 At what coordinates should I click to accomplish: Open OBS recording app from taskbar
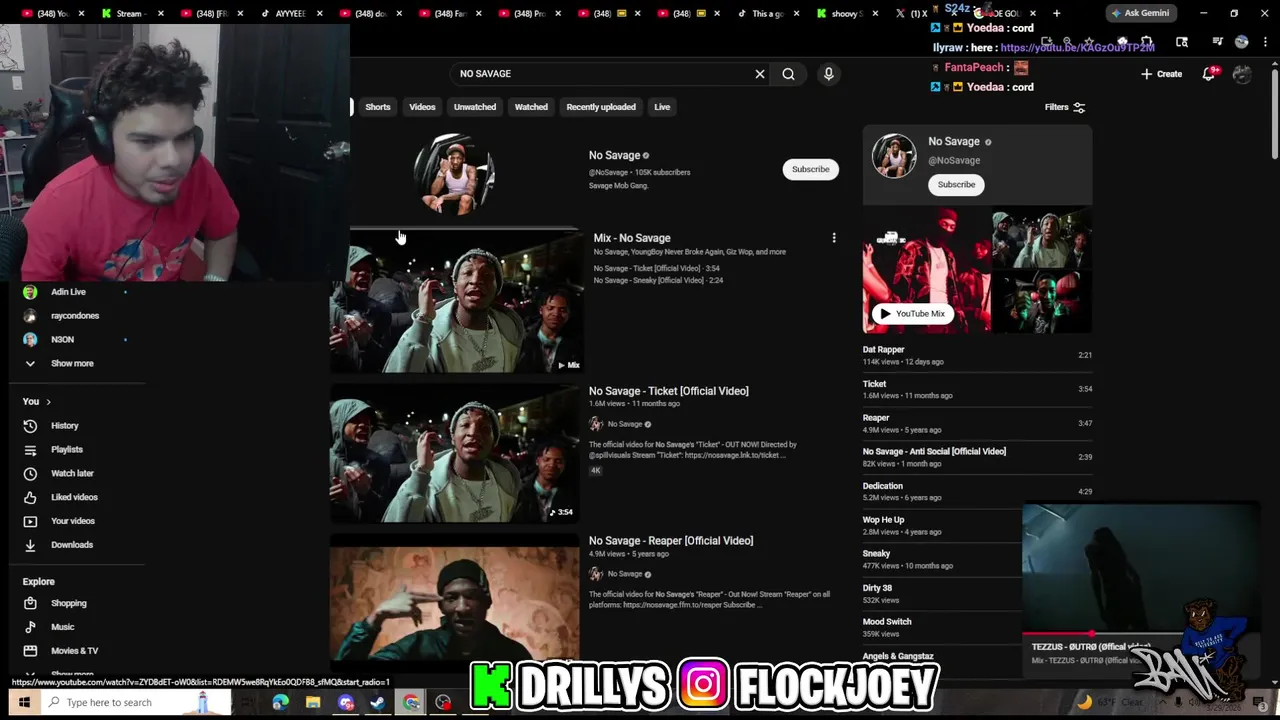coord(443,702)
